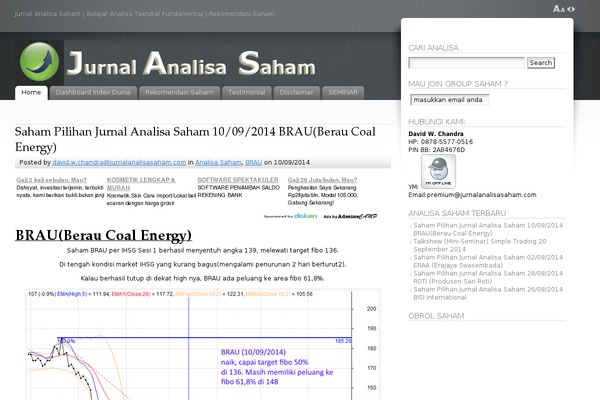Click ANALISA SAHAM TERBARU heading
Image resolution: width=600 pixels, height=400 pixels.
point(457,213)
